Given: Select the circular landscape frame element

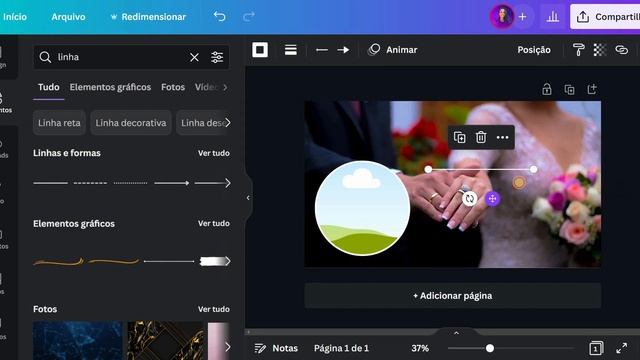Looking at the screenshot, I should 362,208.
